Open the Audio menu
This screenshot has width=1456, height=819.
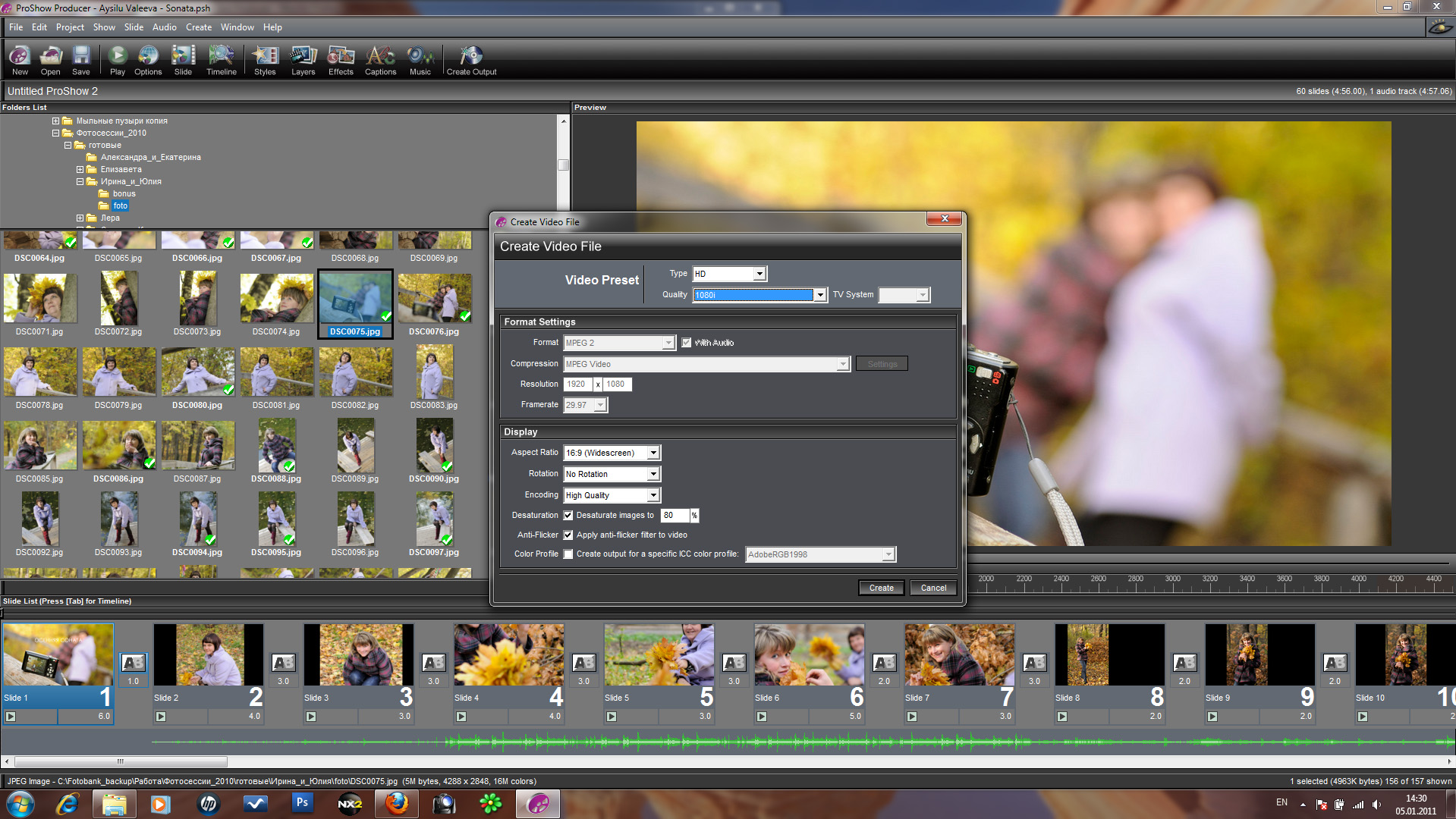tap(164, 27)
